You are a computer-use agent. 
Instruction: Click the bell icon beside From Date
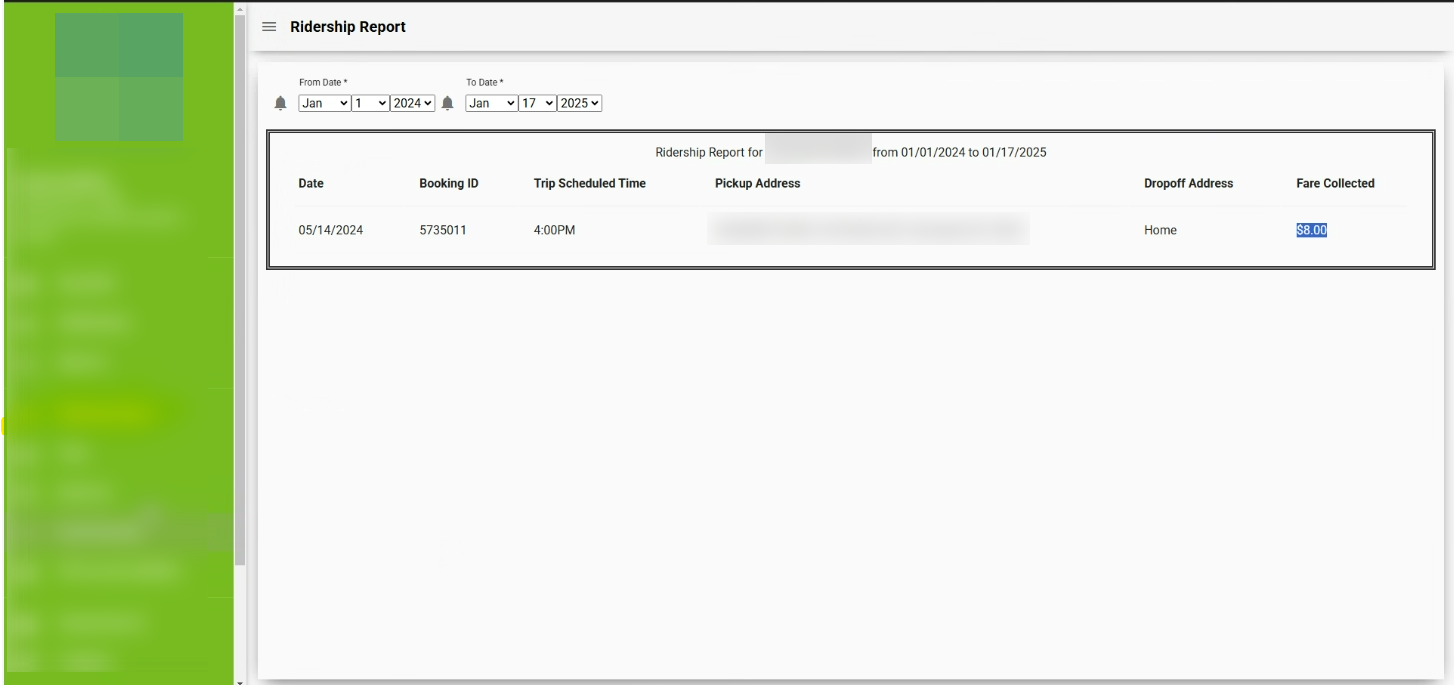[281, 103]
